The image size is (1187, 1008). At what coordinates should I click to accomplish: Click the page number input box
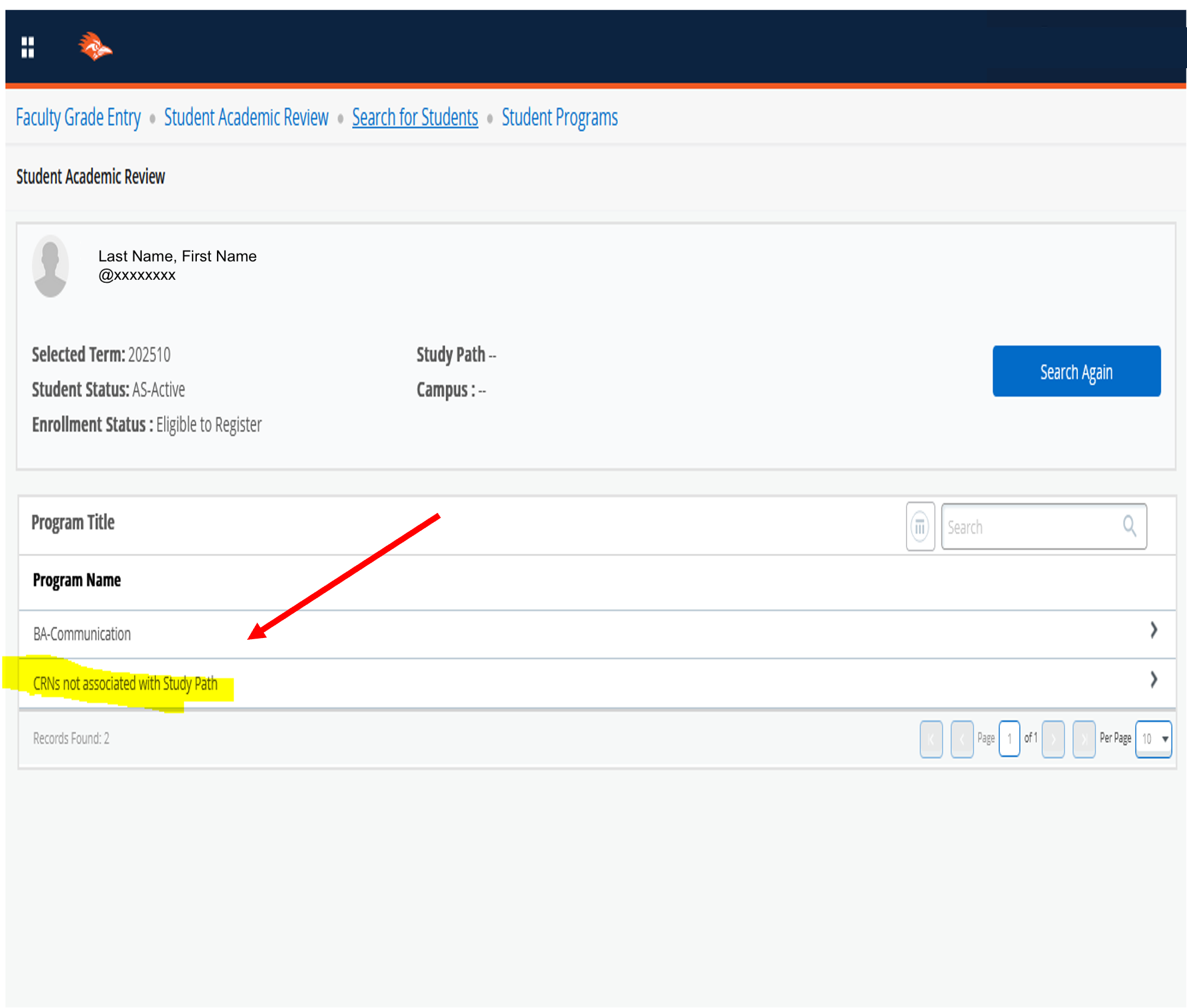1009,739
